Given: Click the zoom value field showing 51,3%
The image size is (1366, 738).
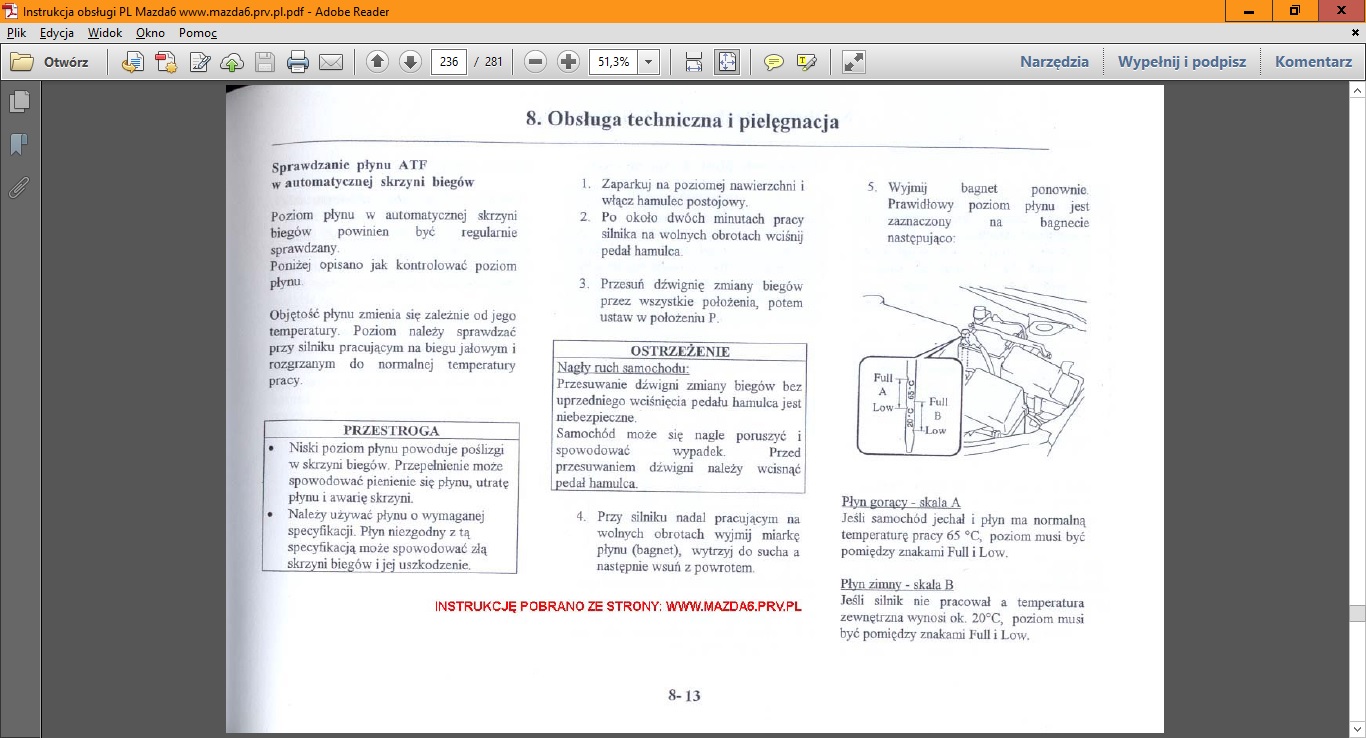Looking at the screenshot, I should click(613, 62).
